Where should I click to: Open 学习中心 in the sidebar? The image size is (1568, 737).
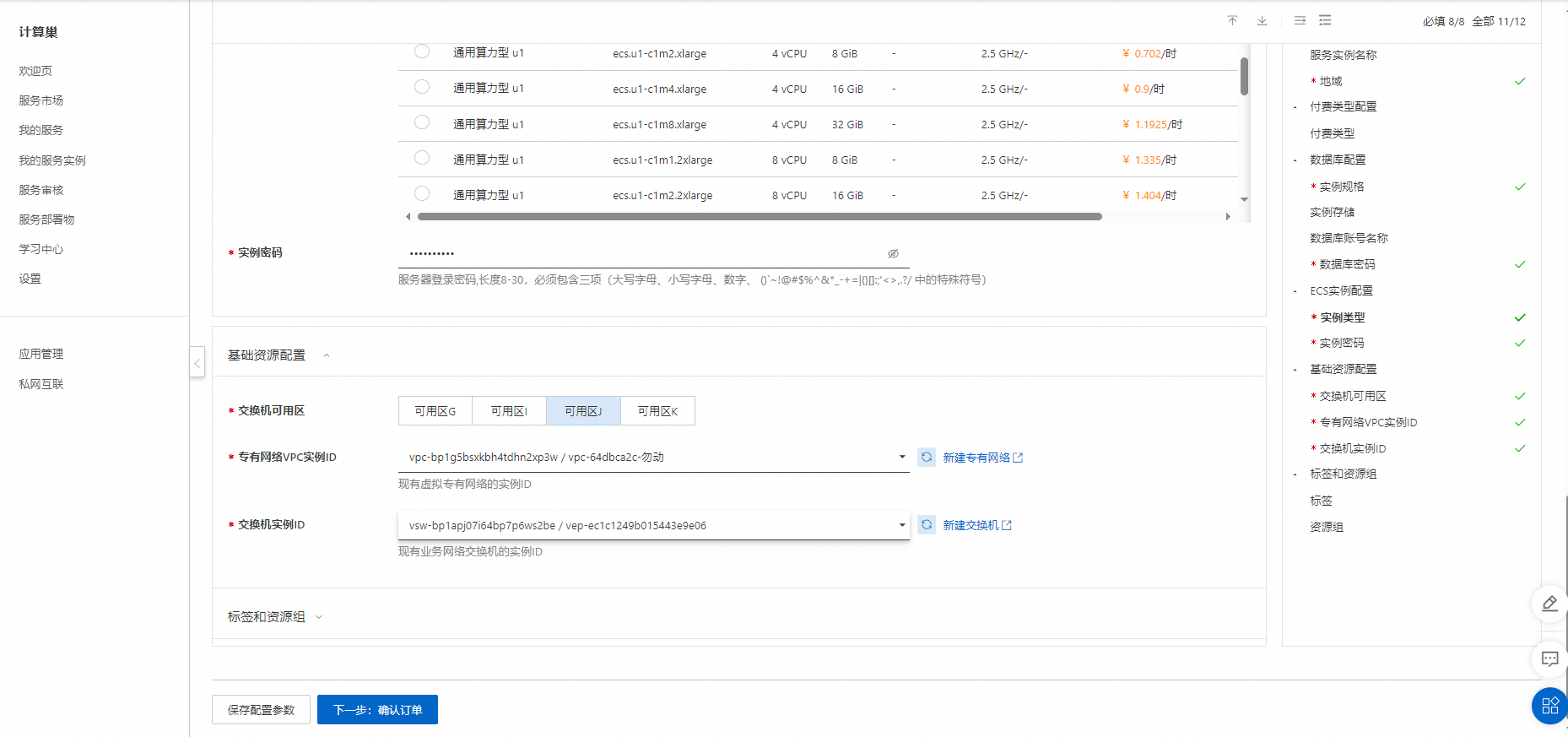click(x=41, y=249)
